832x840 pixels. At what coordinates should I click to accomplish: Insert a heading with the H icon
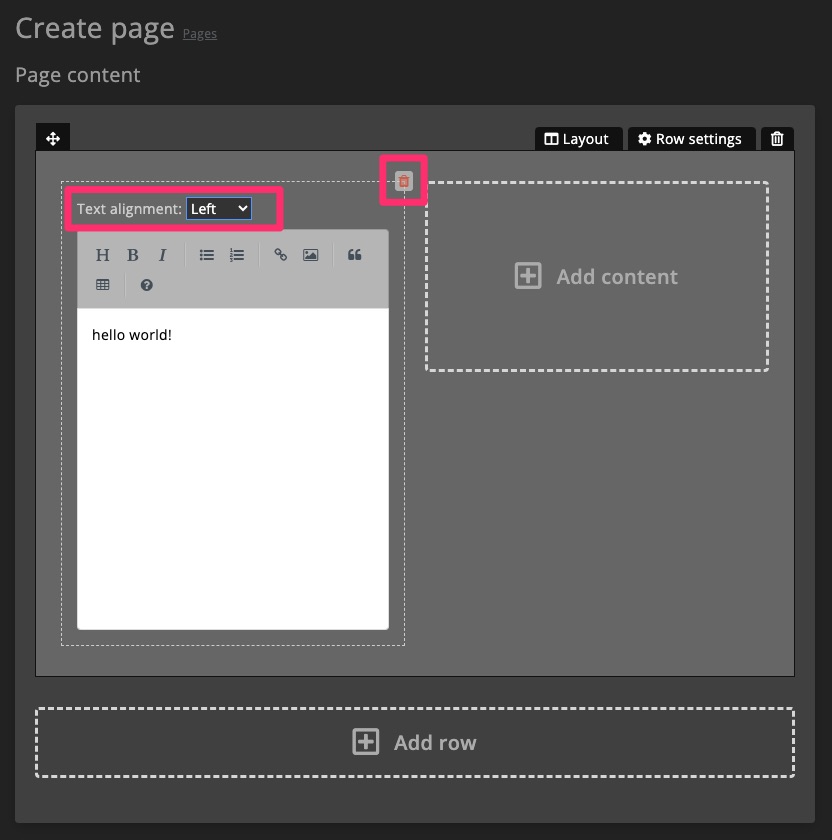pos(103,254)
